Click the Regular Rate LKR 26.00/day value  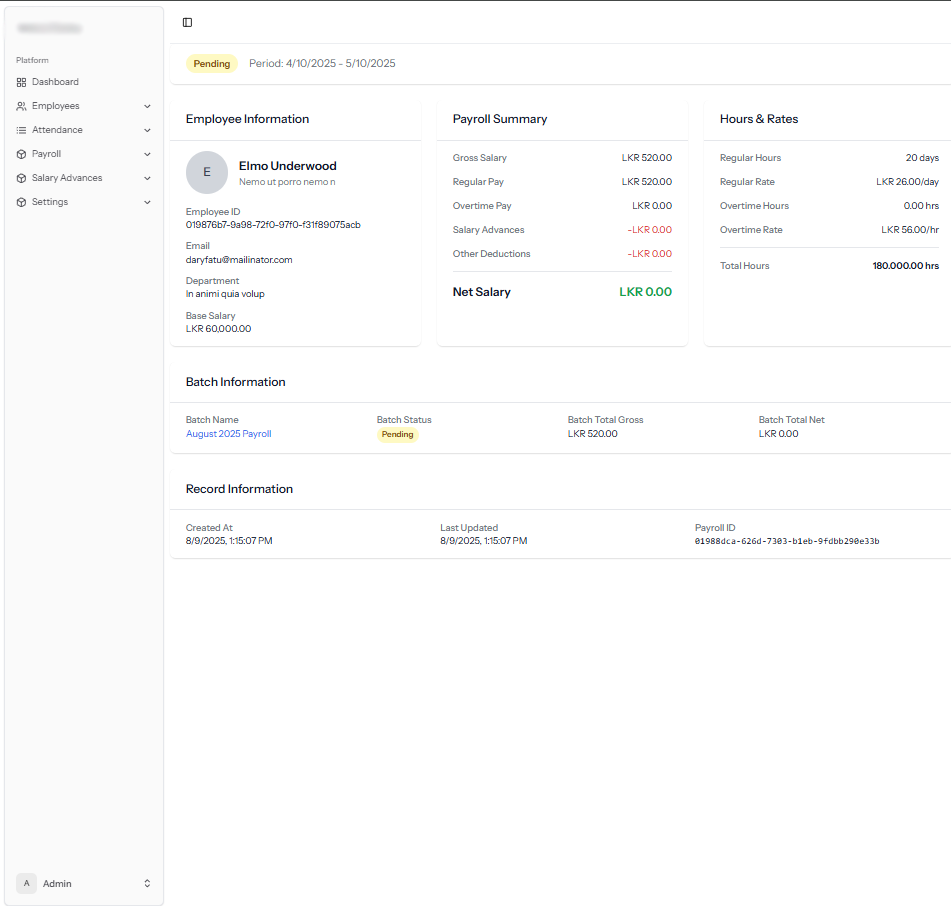tap(907, 181)
